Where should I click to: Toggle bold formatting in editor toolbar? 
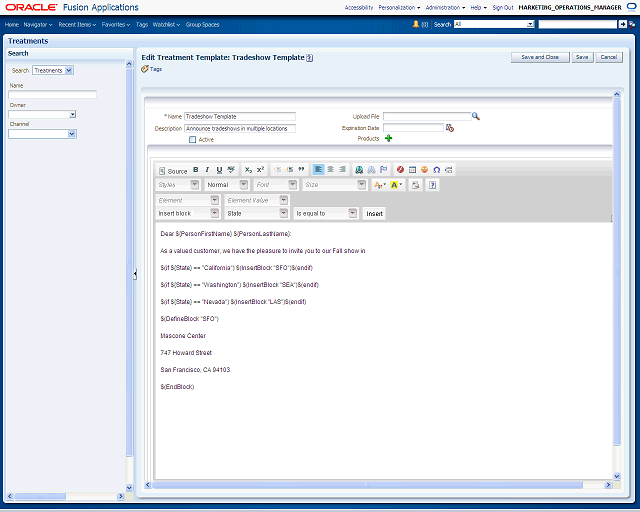click(196, 170)
